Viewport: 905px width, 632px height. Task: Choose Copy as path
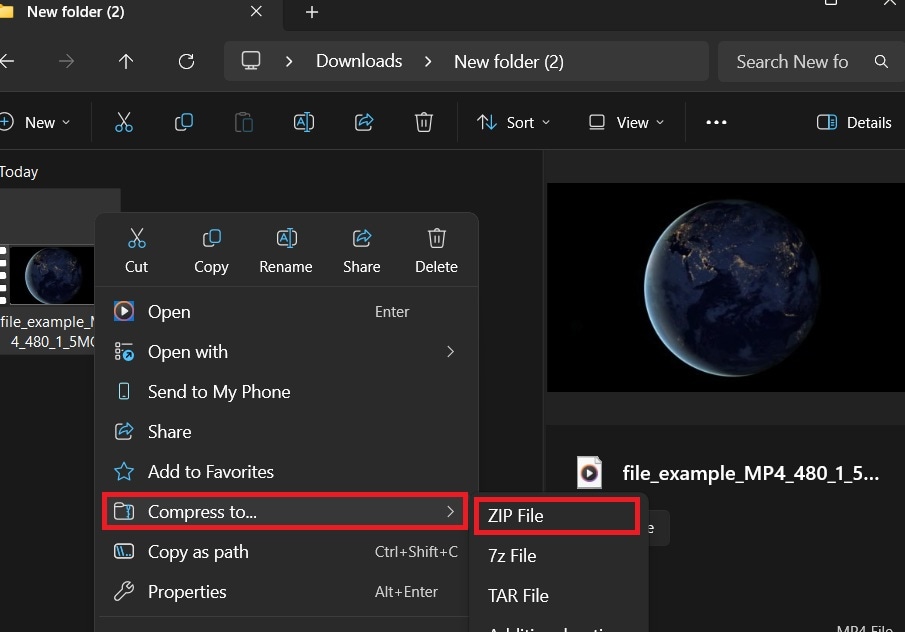(285, 552)
